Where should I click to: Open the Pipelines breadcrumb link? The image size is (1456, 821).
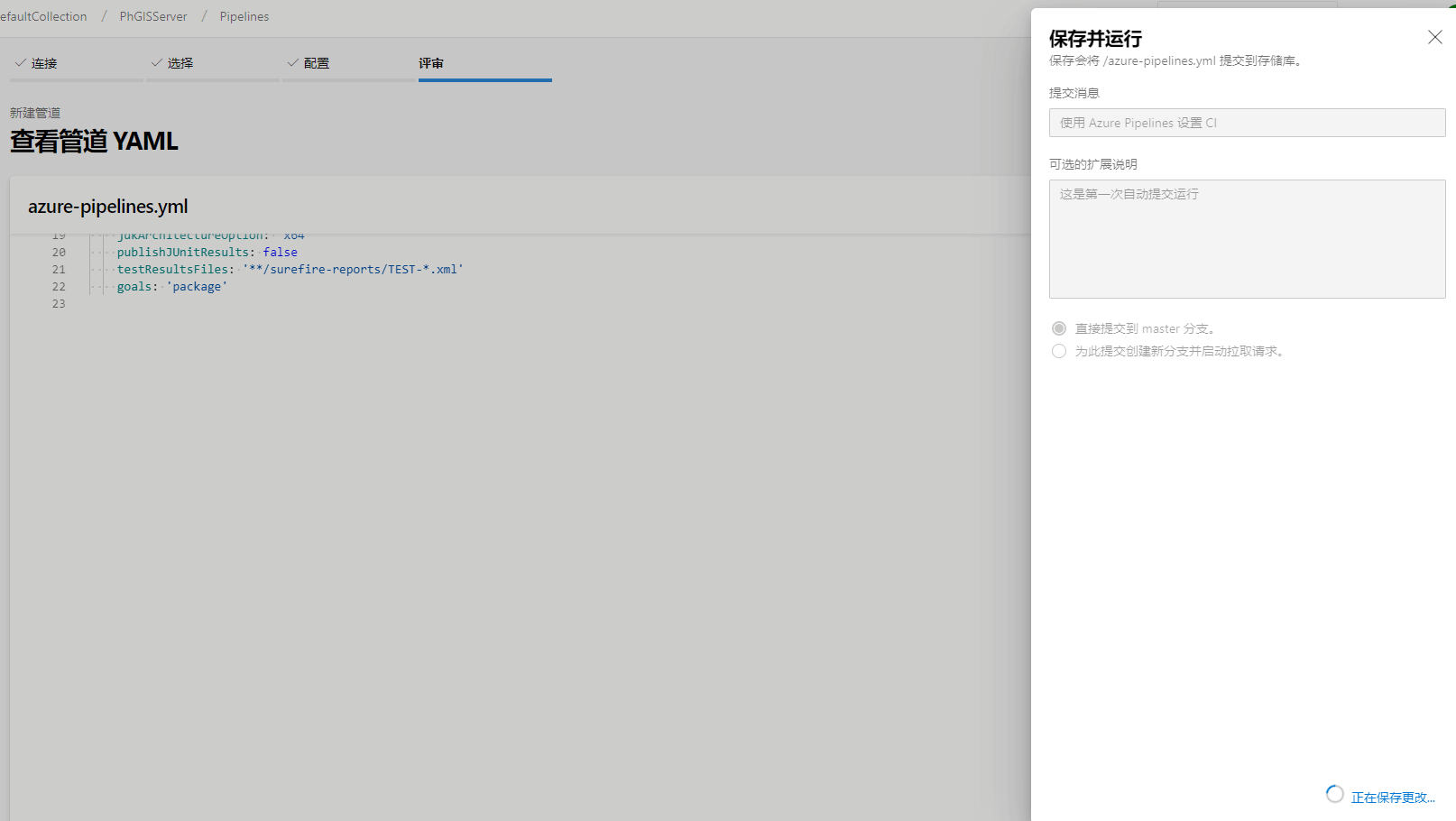click(244, 16)
